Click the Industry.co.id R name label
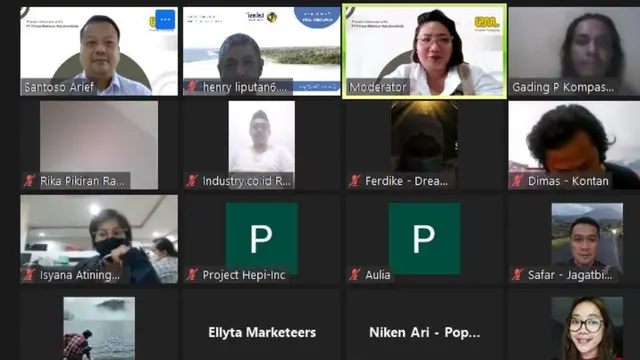Viewport: 640px width, 360px height. pos(247,181)
